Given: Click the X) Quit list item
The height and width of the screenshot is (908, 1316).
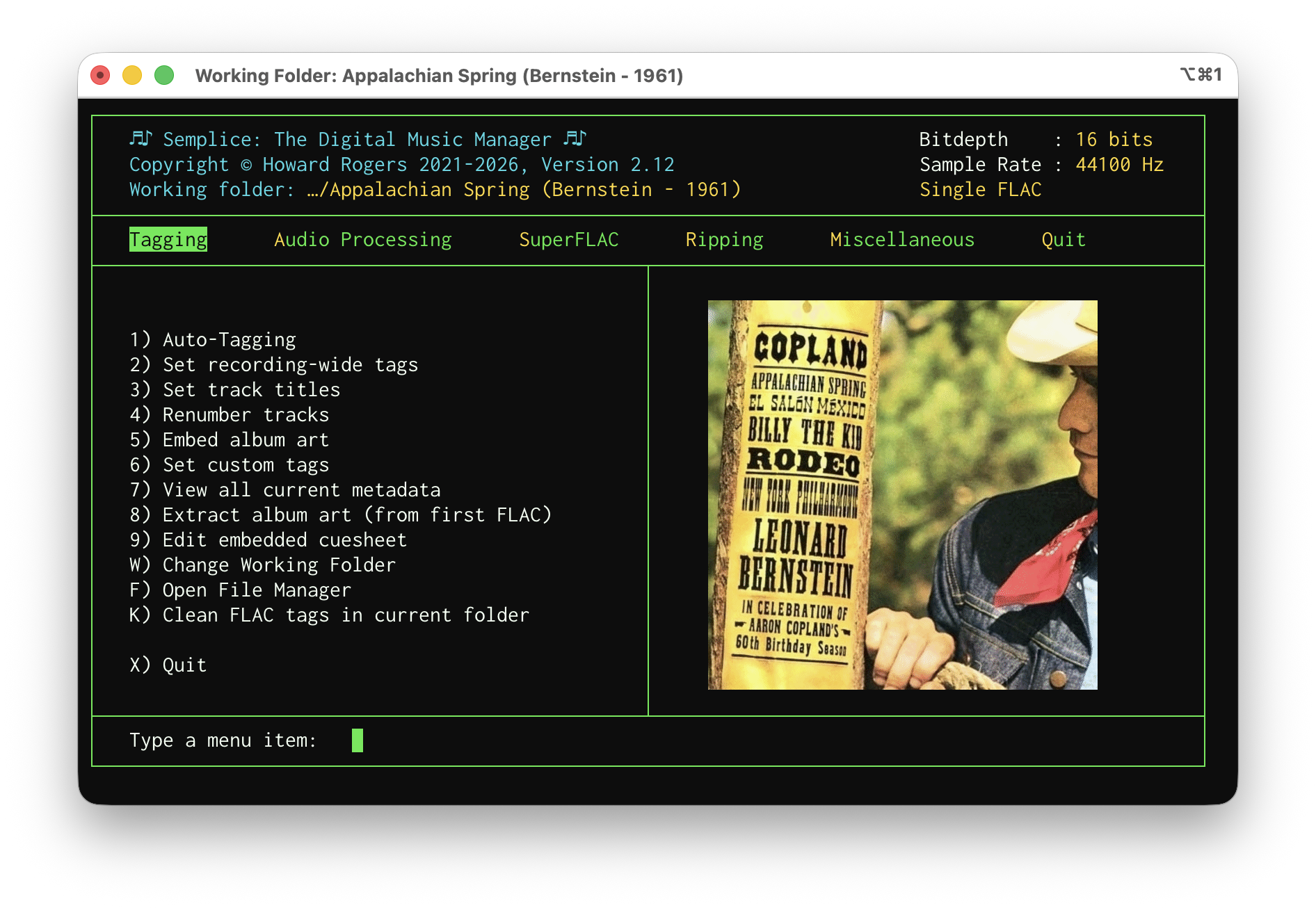Looking at the screenshot, I should 168,665.
